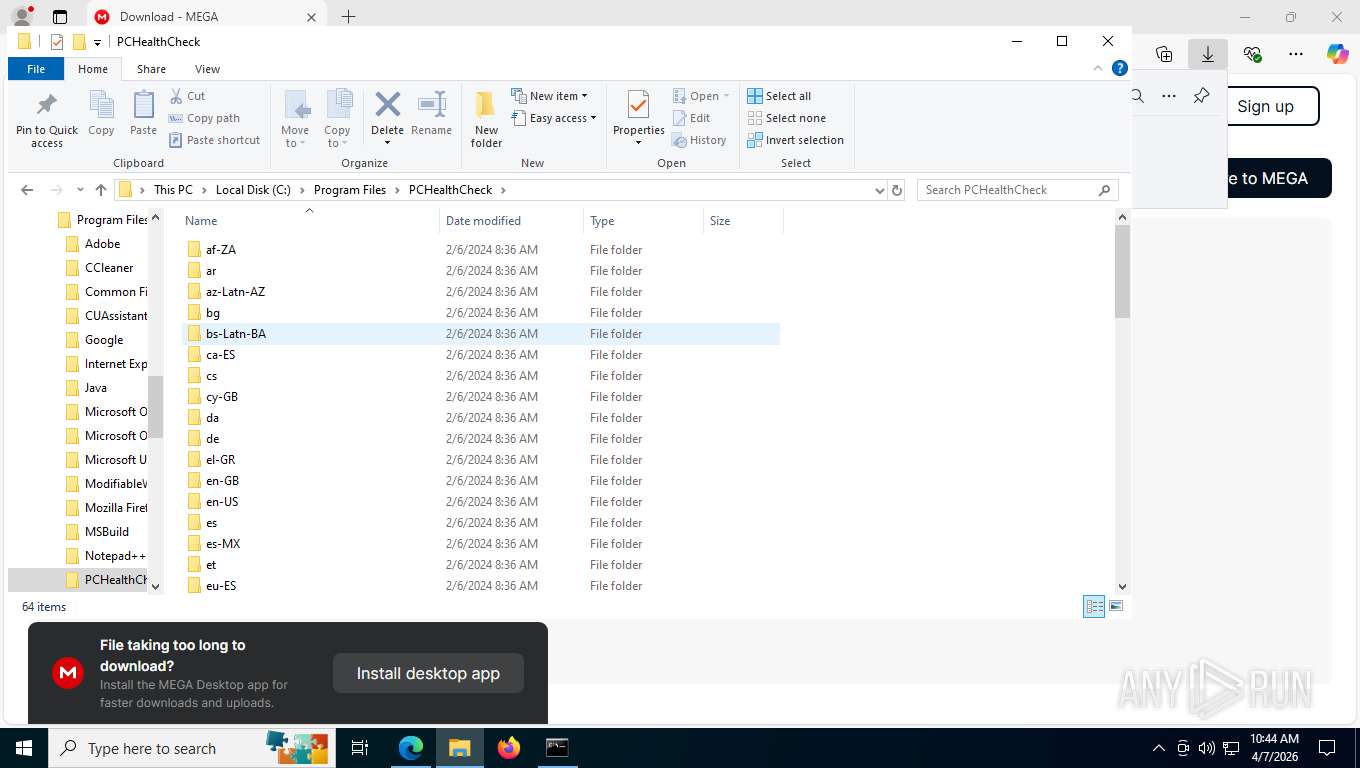This screenshot has height=768, width=1360.
Task: Click the Search PCHealthCheck field
Action: point(1017,190)
